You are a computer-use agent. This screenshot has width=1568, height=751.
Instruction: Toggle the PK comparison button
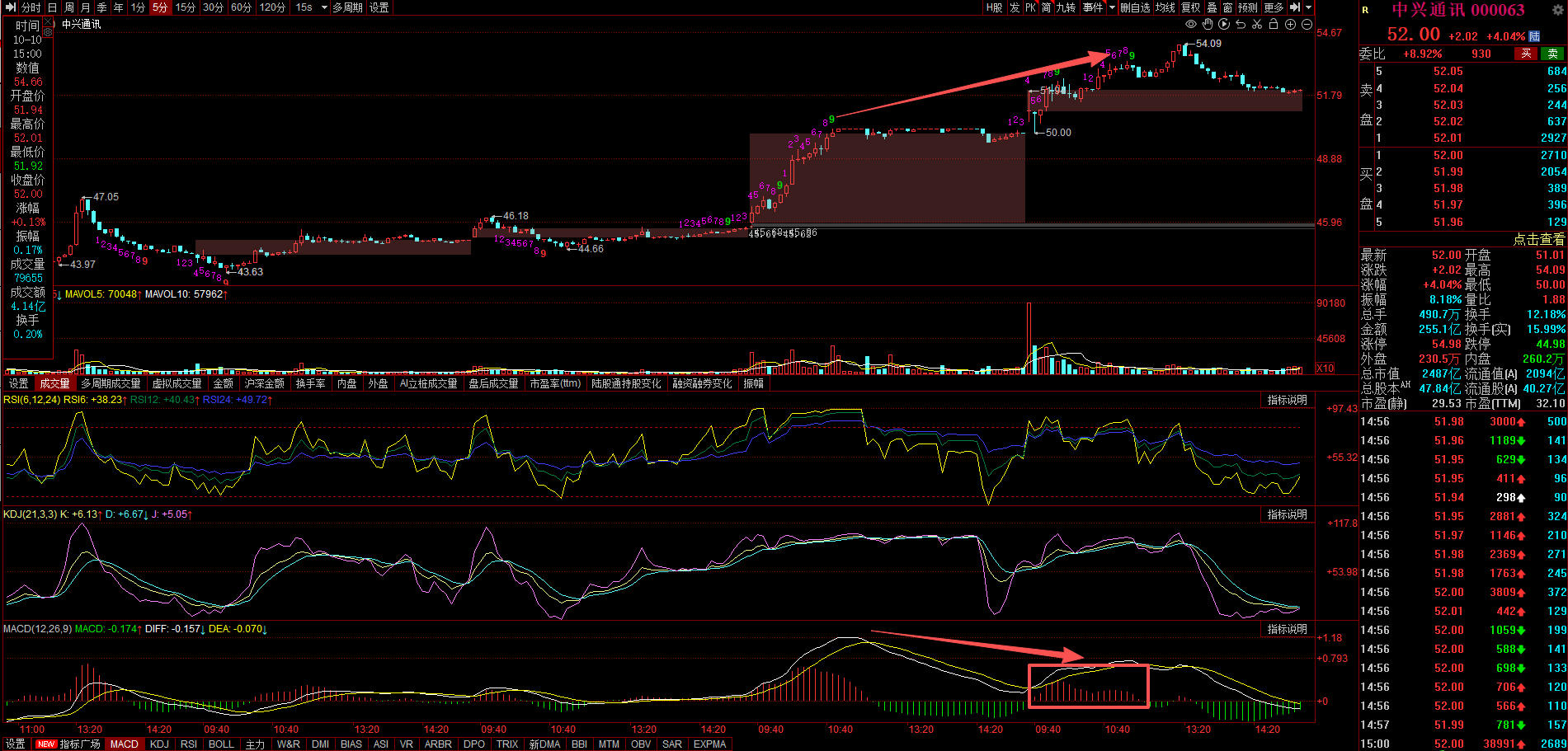[x=1030, y=7]
